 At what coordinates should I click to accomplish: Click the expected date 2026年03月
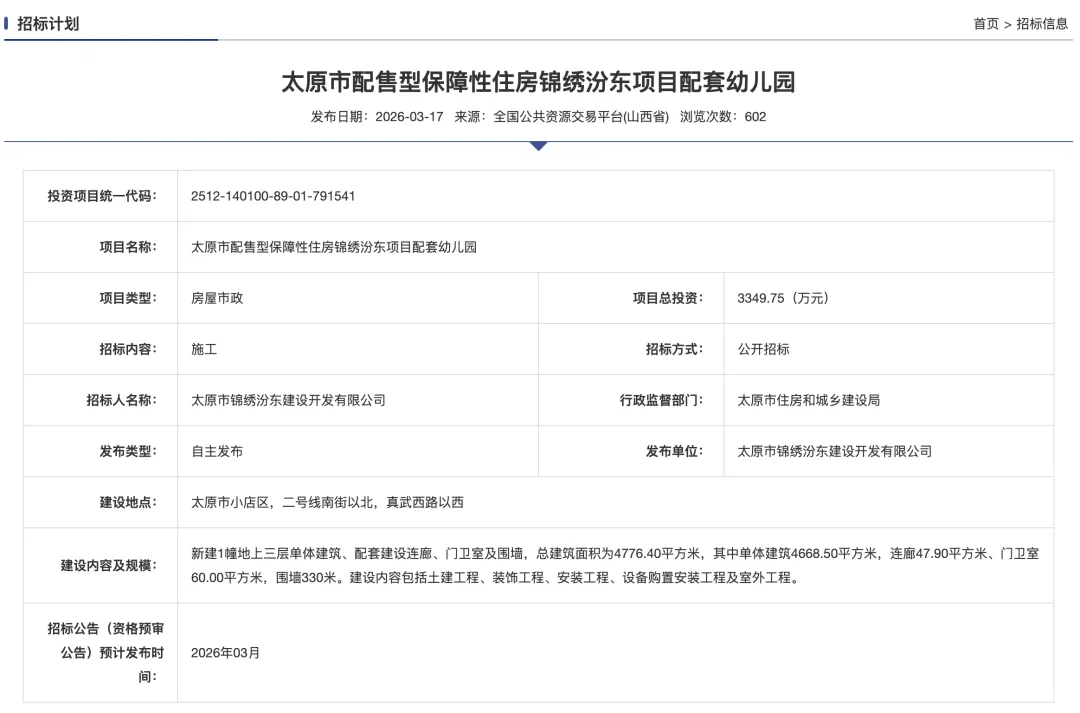225,652
